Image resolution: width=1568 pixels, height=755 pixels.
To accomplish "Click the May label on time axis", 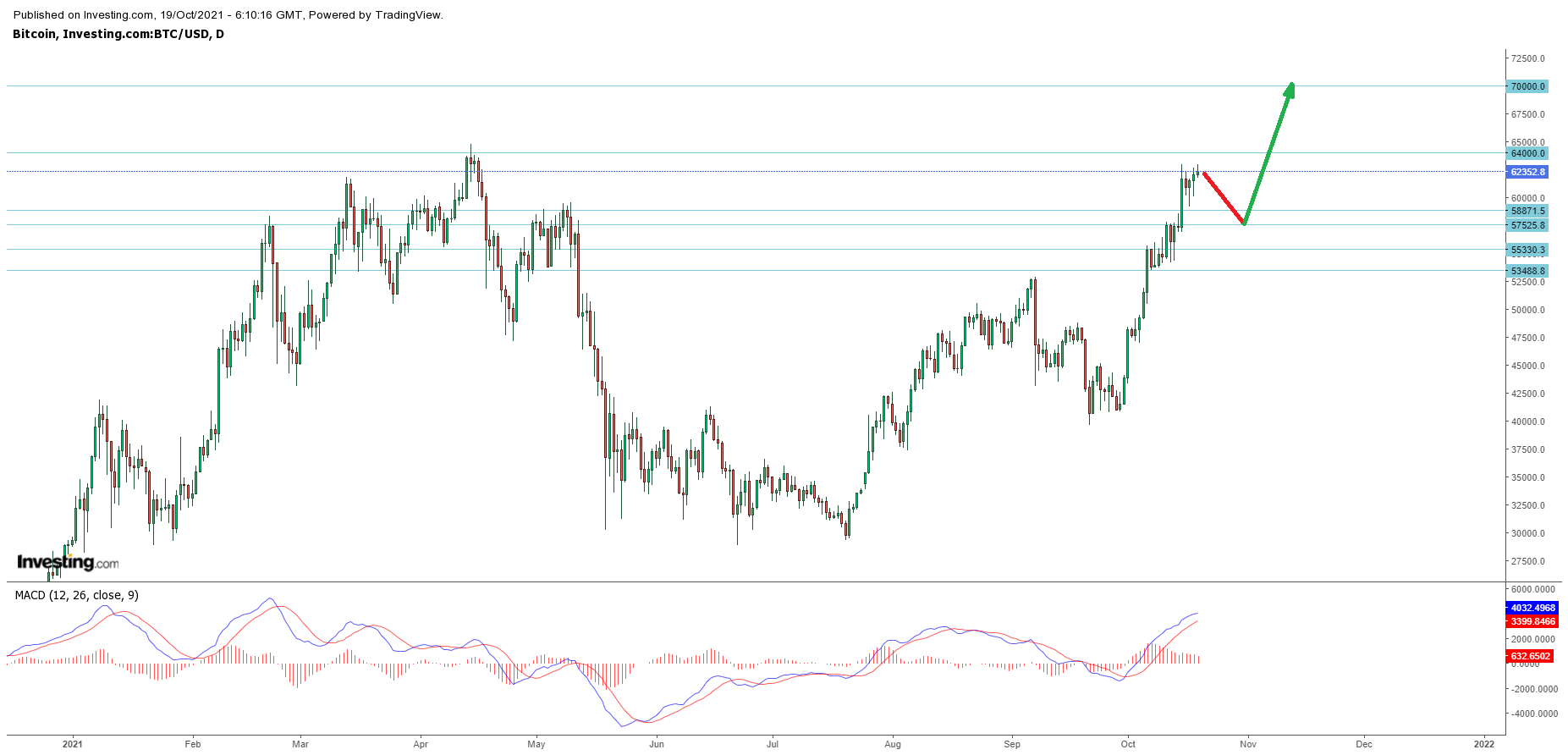I will pos(536,744).
